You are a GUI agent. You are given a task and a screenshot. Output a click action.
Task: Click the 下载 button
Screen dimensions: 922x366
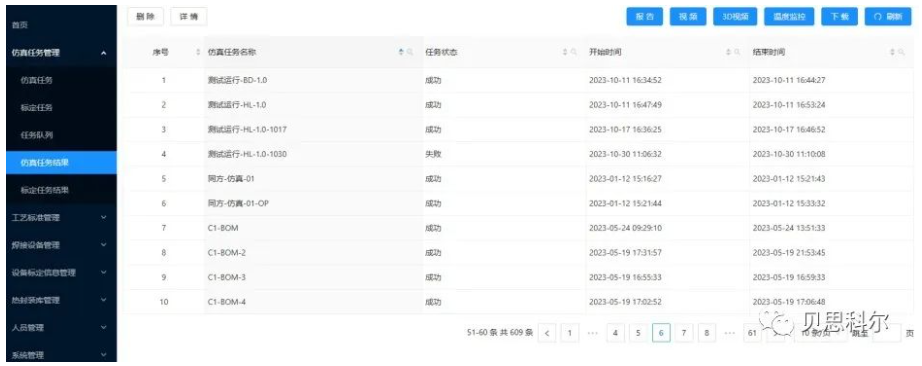pyautogui.click(x=839, y=17)
